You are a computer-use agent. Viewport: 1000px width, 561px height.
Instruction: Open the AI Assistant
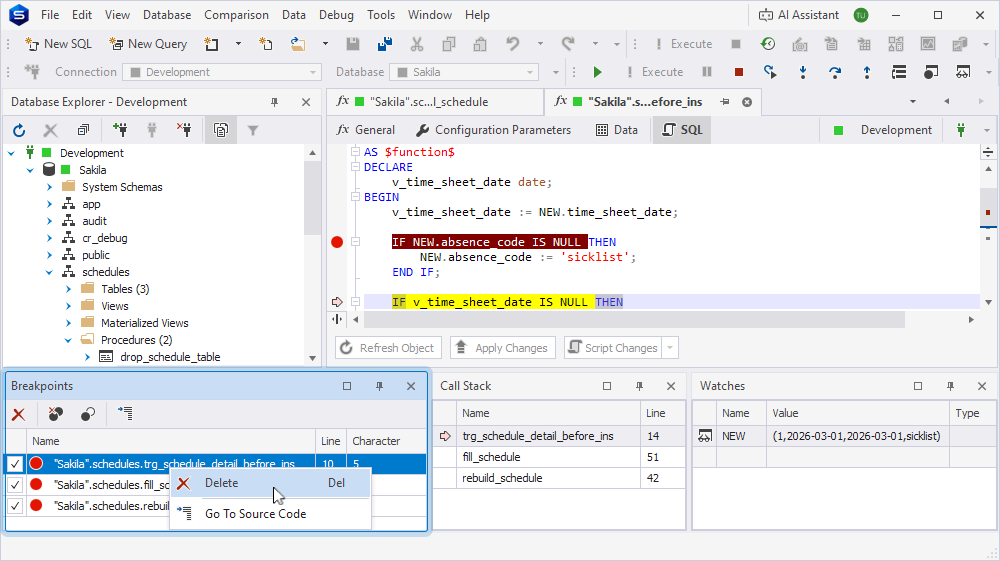(798, 15)
